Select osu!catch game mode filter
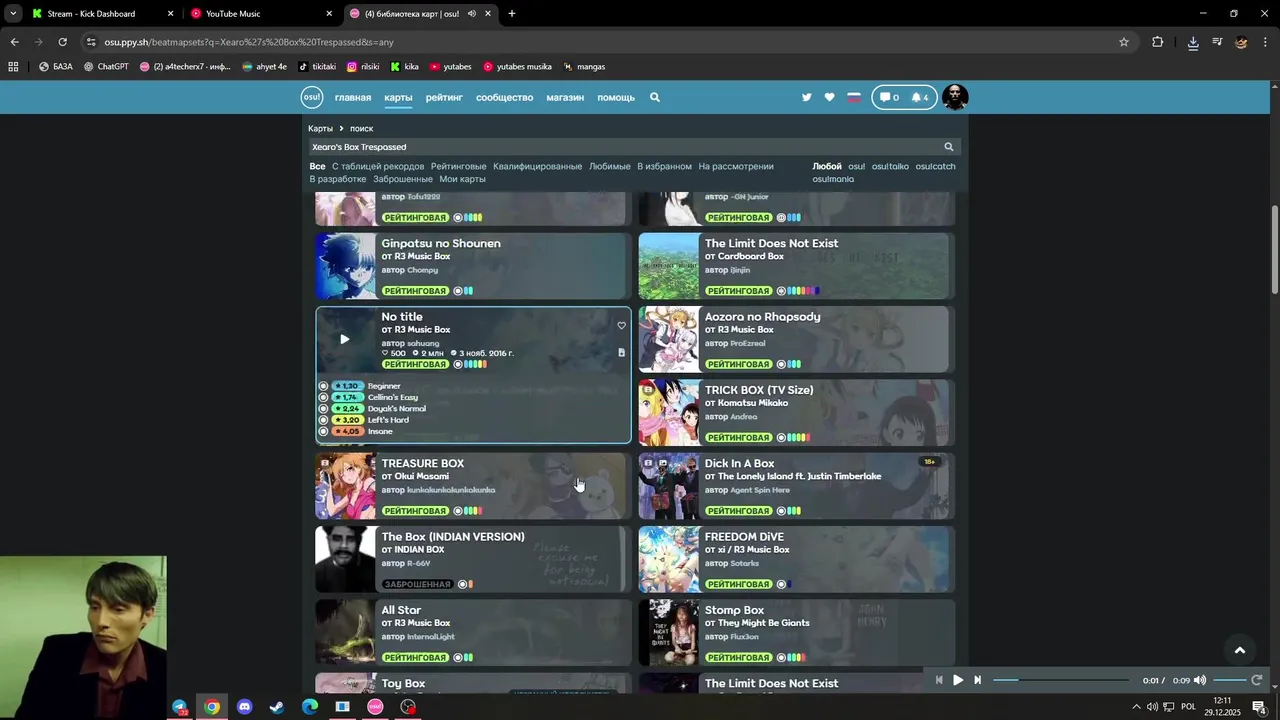This screenshot has width=1280, height=720. tap(935, 166)
